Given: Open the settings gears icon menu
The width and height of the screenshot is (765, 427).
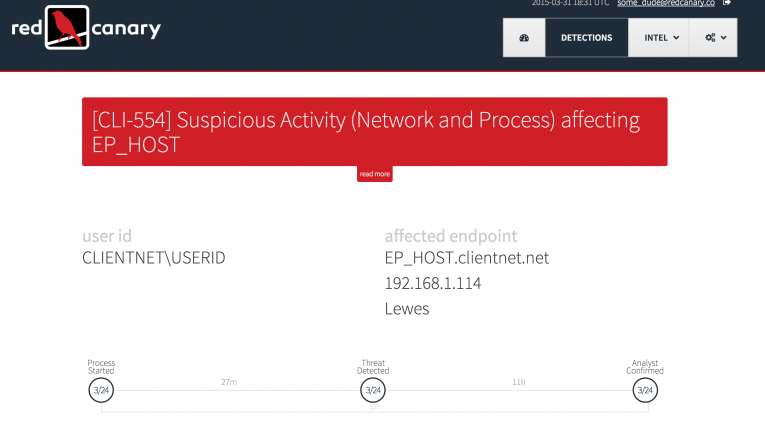Looking at the screenshot, I should [710, 38].
